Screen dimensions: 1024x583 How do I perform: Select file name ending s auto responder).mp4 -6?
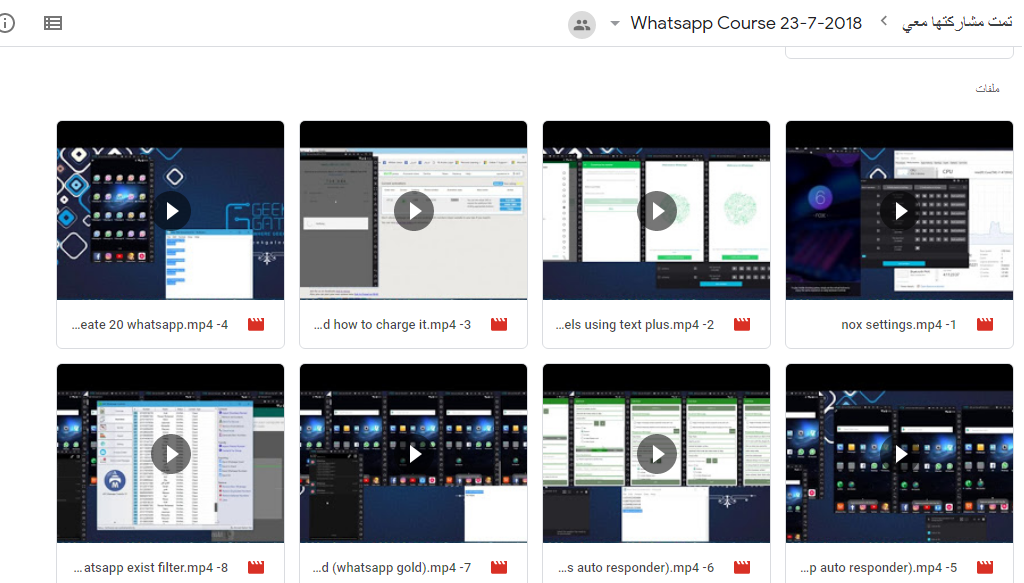point(635,567)
